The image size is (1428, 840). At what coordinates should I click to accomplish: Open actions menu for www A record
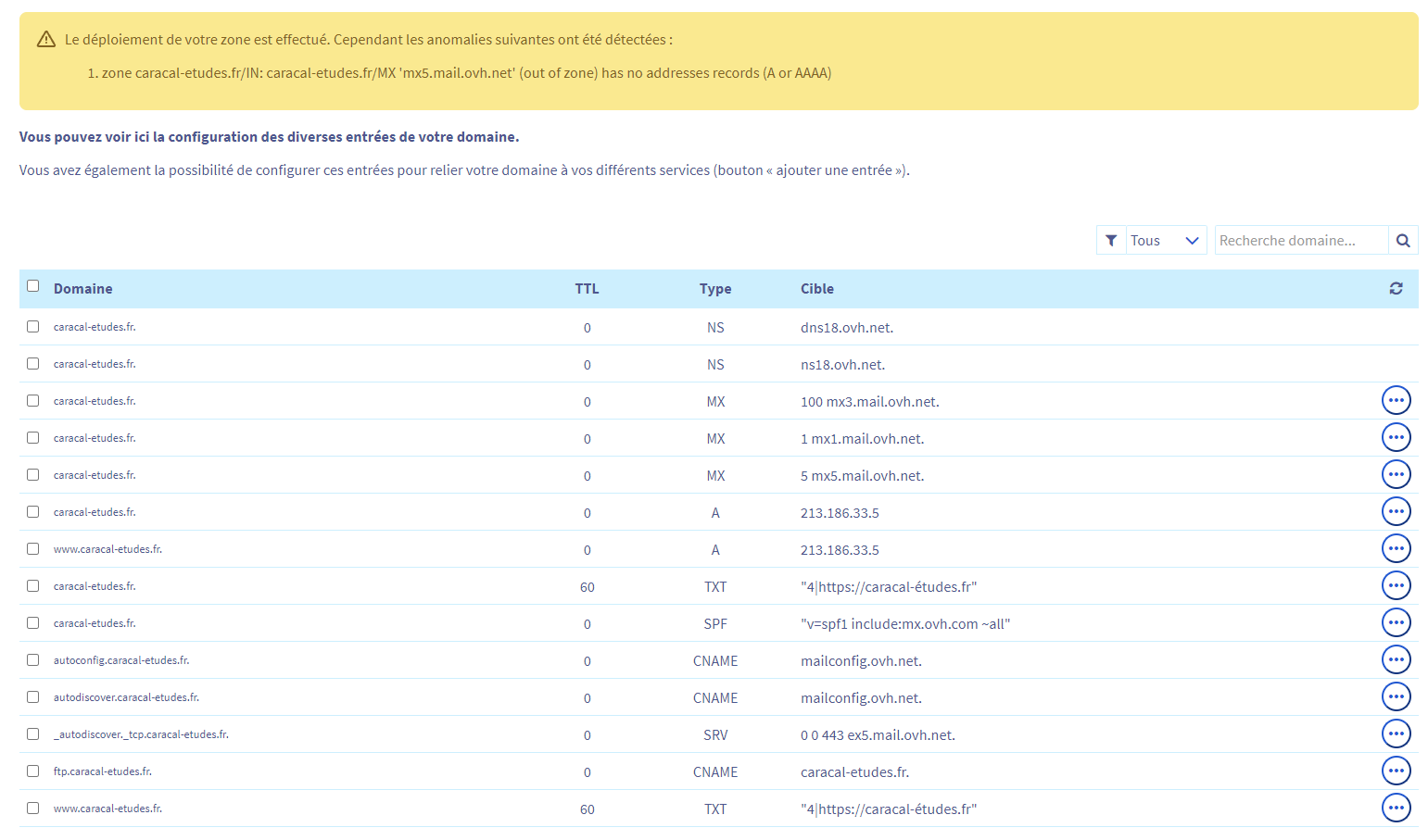click(1396, 549)
